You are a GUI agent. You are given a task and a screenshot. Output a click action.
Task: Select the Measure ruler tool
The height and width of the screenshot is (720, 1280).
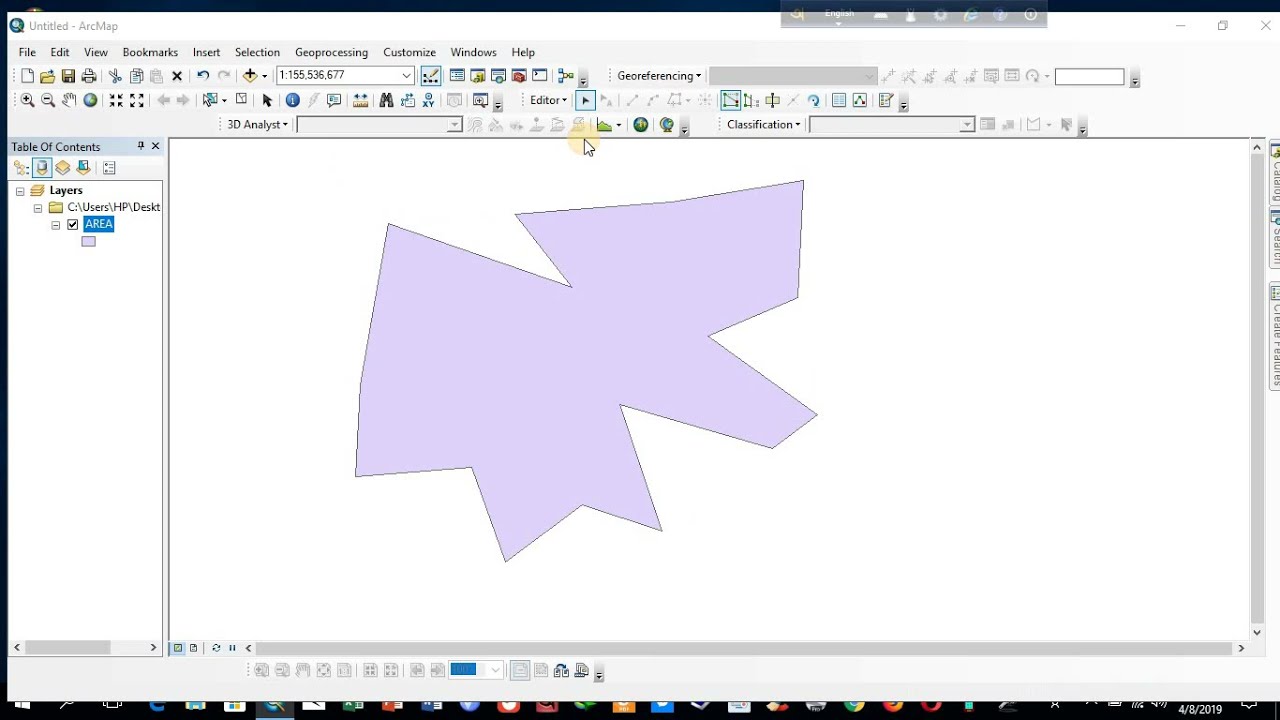pyautogui.click(x=361, y=100)
